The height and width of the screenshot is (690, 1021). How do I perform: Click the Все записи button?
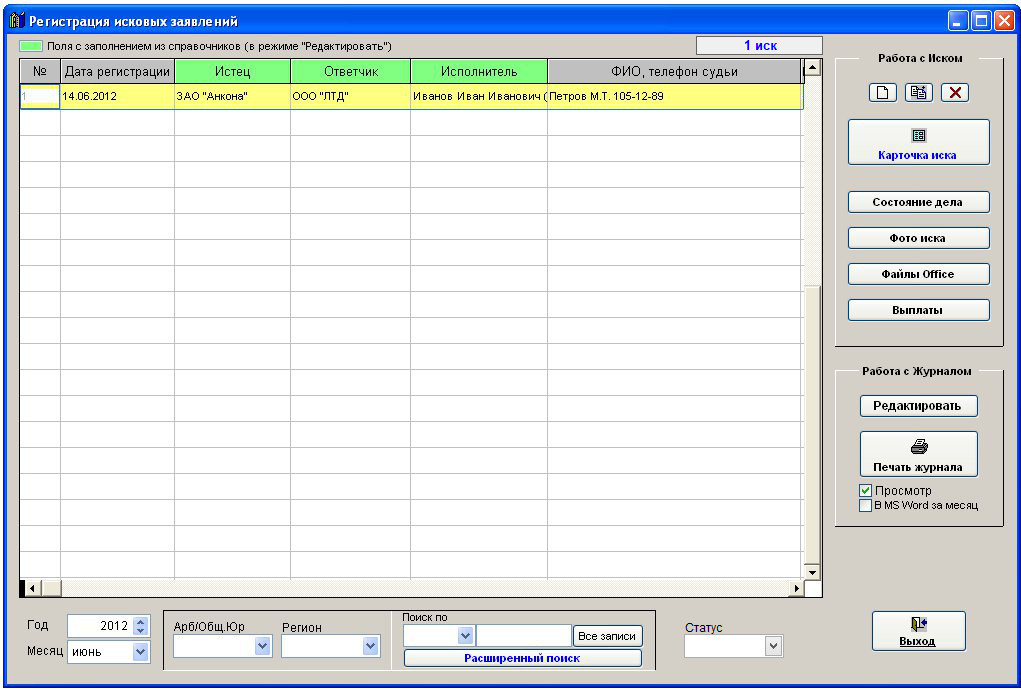608,636
